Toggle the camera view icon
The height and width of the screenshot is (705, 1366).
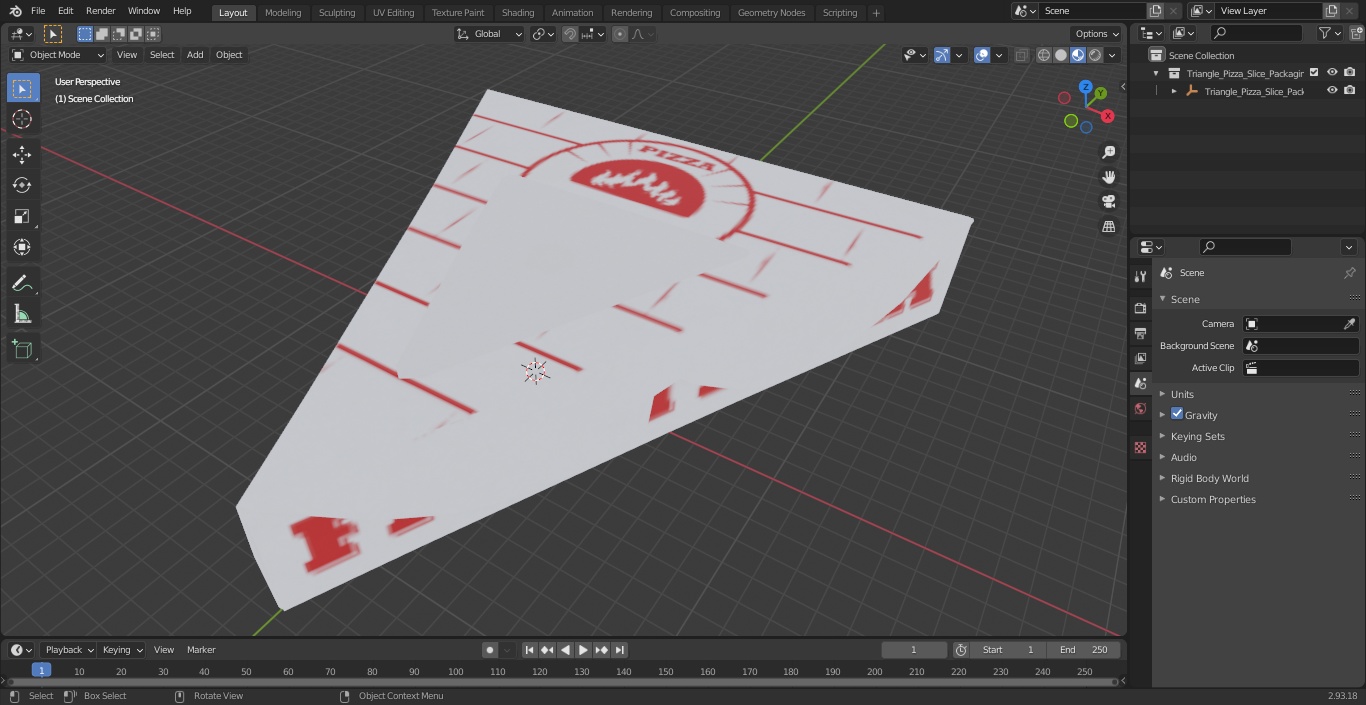[1108, 202]
